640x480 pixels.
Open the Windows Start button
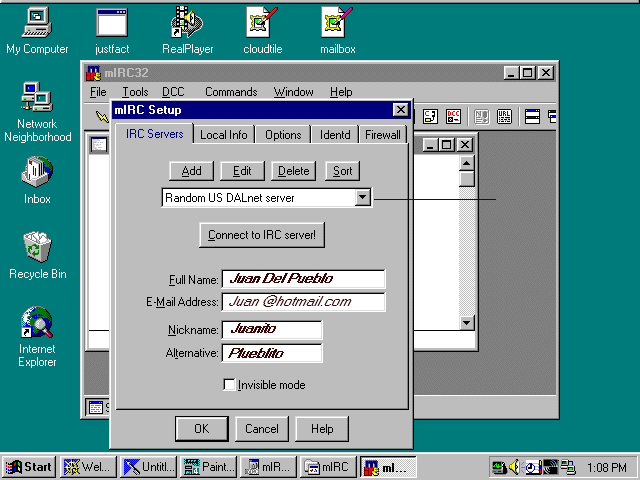click(29, 467)
